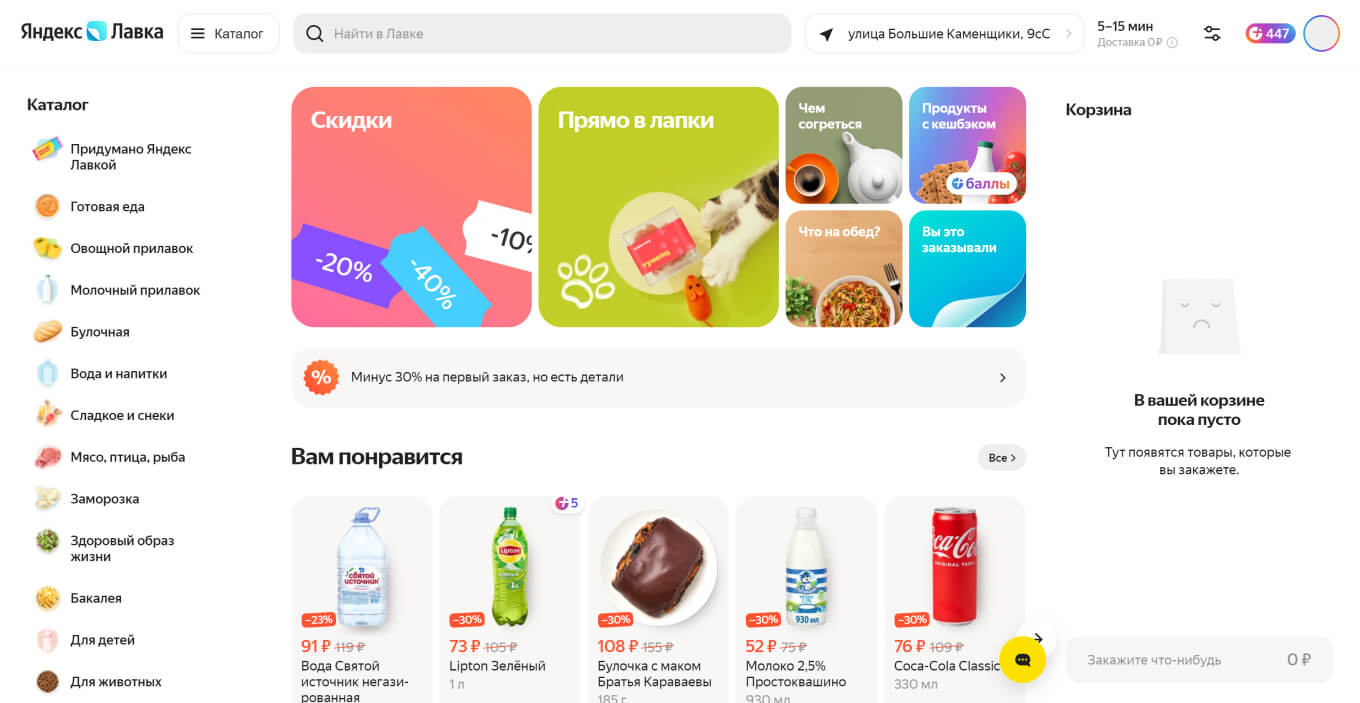Click the location arrow icon beside address
1360x703 pixels.
(x=826, y=34)
